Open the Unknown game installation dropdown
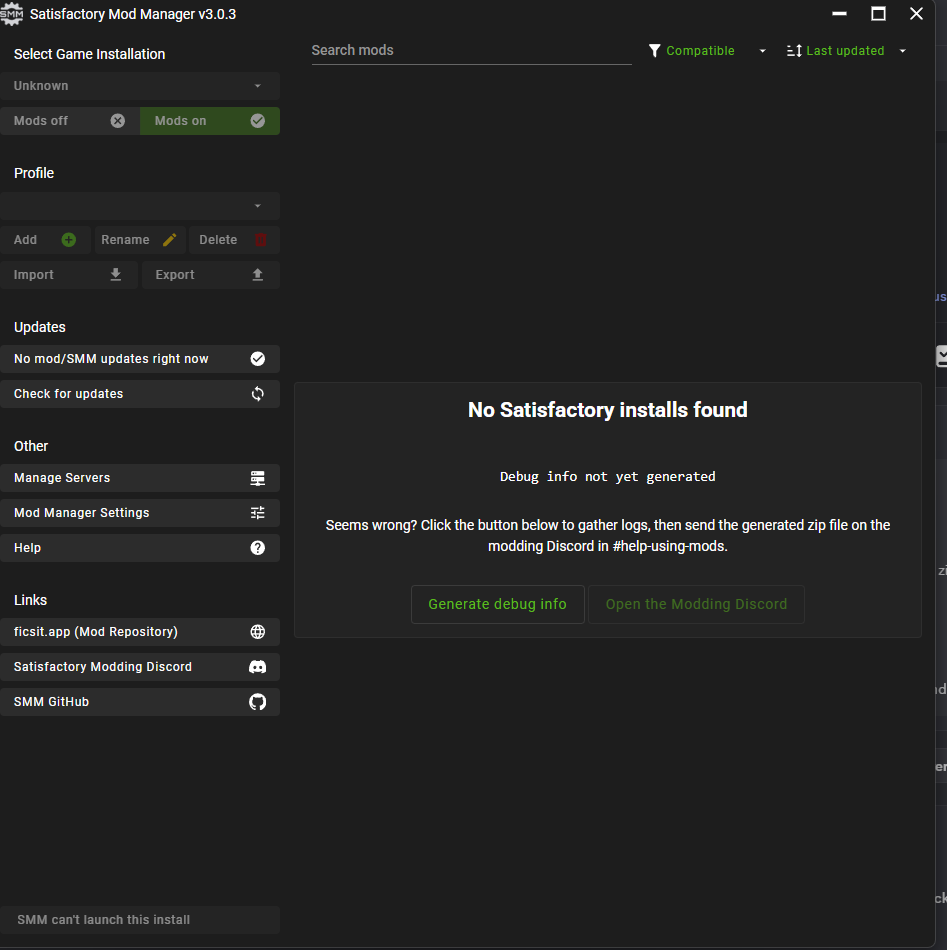Image resolution: width=947 pixels, height=950 pixels. [x=140, y=86]
